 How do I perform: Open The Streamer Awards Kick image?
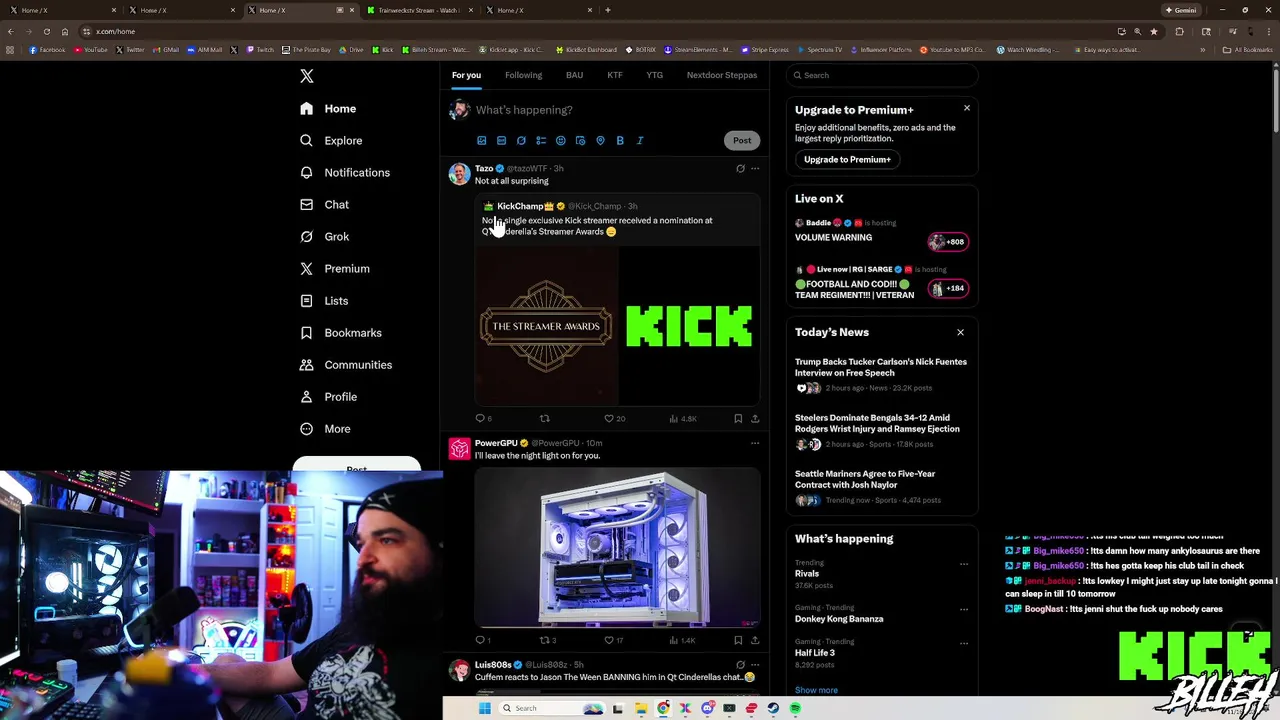[x=617, y=326]
